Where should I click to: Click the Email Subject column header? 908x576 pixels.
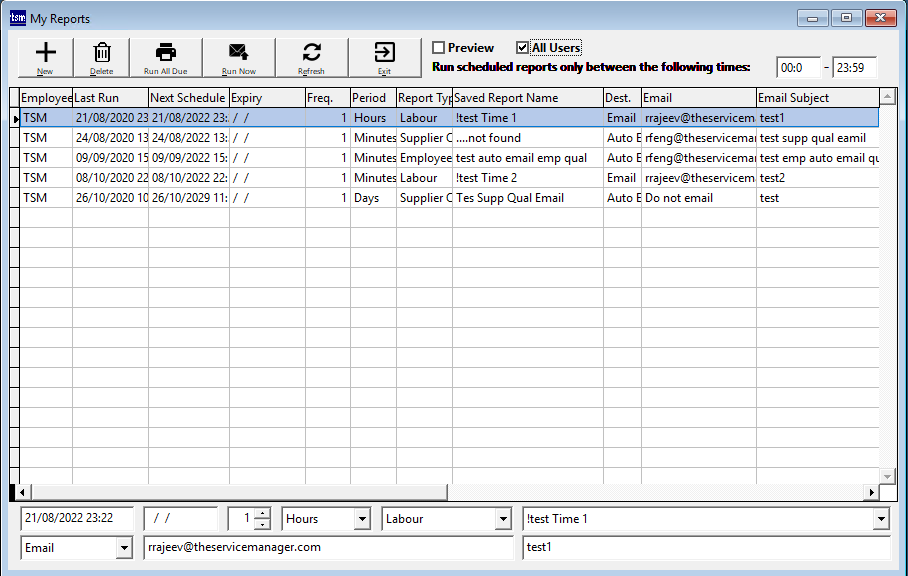coord(815,98)
